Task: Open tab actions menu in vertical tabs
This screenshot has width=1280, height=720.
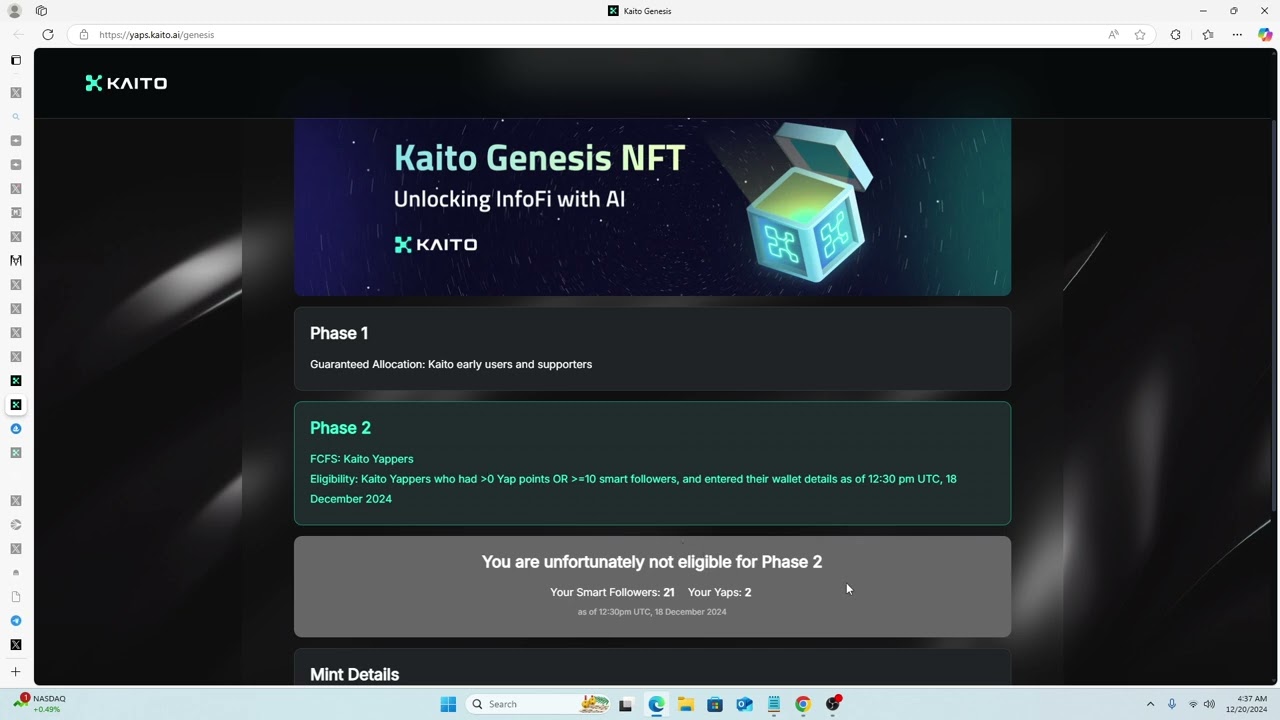Action: pos(15,60)
